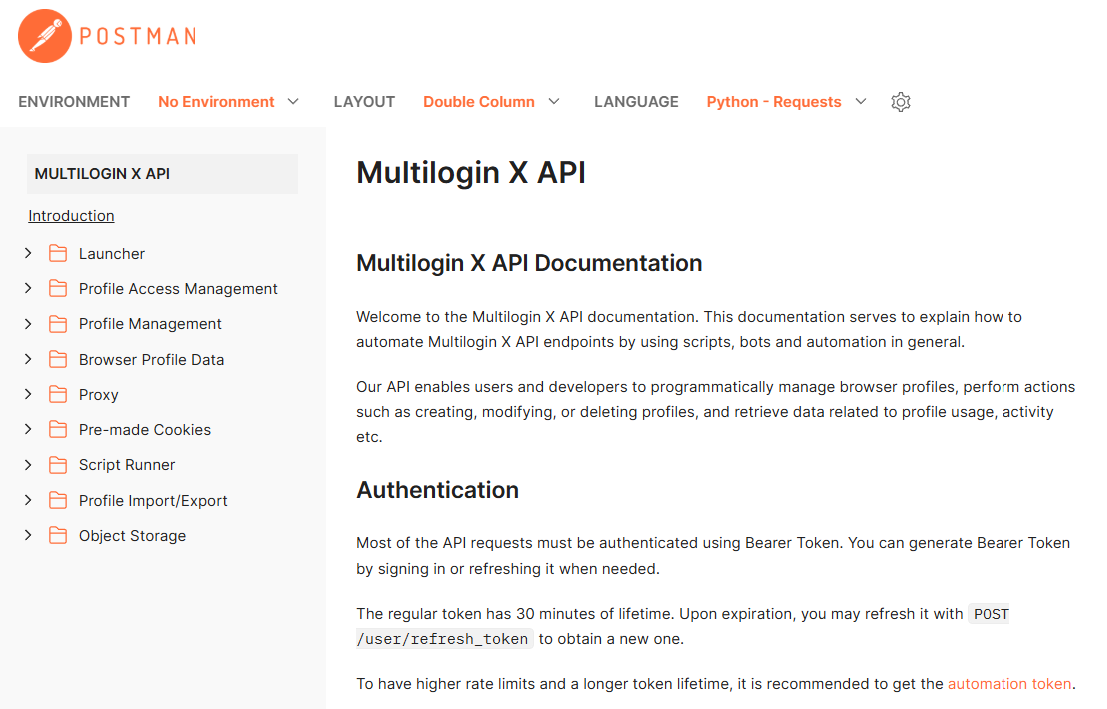
Task: Click the LAYOUT menu label
Action: (364, 102)
